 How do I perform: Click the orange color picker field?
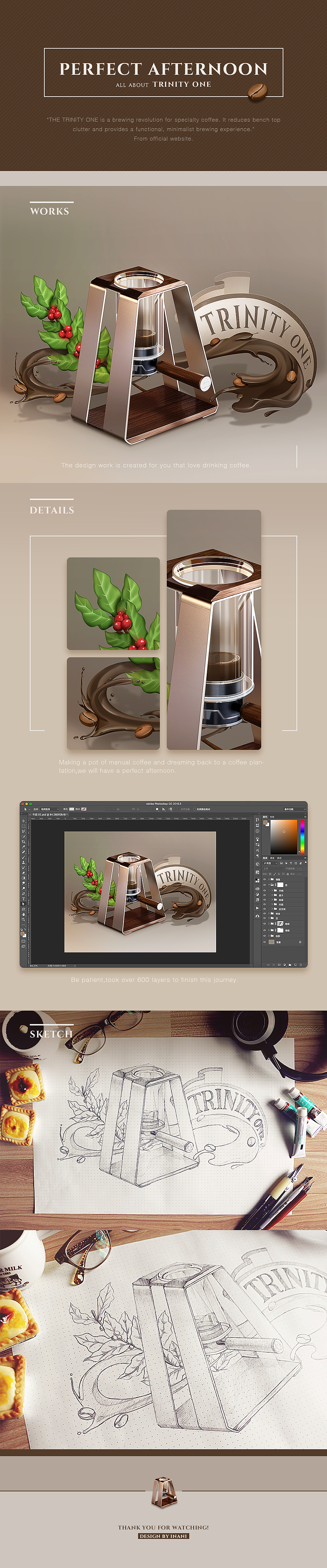coord(284,837)
